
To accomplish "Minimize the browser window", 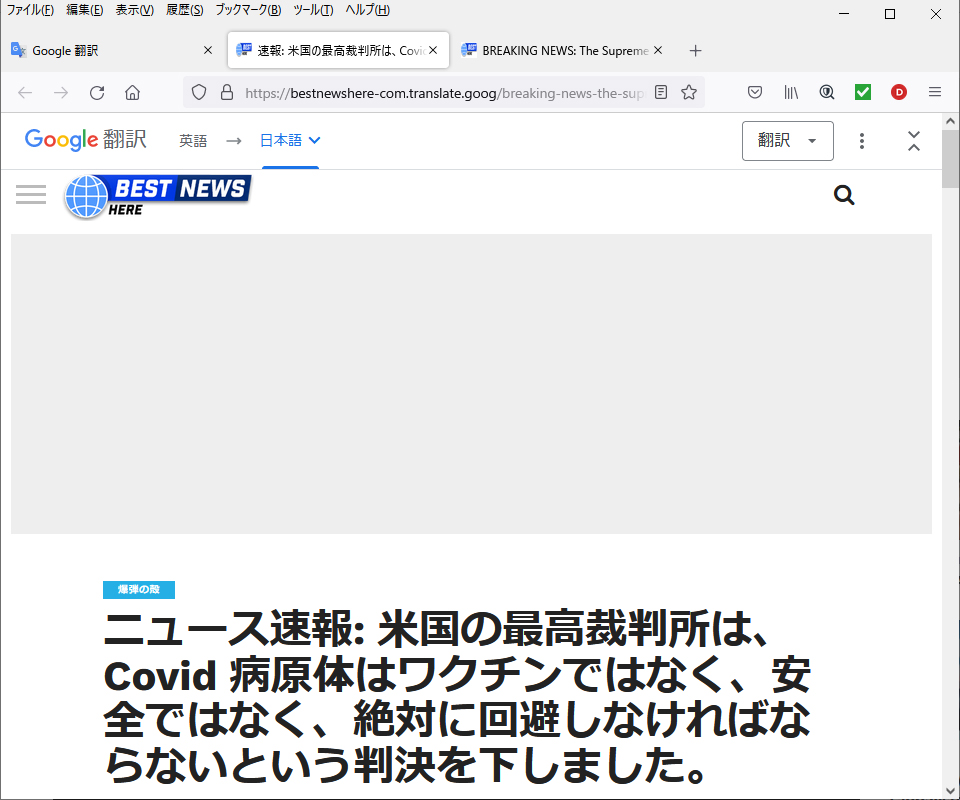I will coord(844,13).
